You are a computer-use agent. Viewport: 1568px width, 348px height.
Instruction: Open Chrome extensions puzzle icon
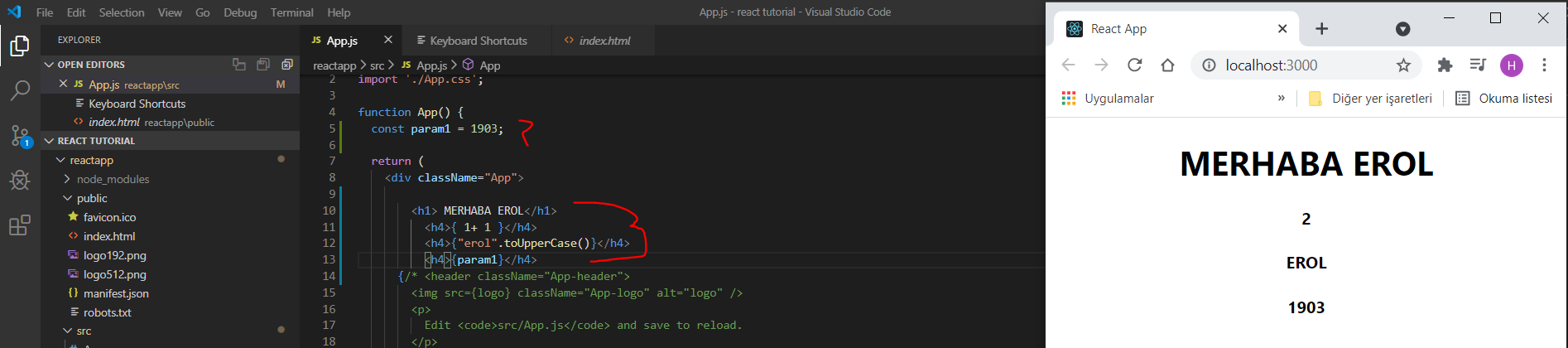(x=1445, y=65)
